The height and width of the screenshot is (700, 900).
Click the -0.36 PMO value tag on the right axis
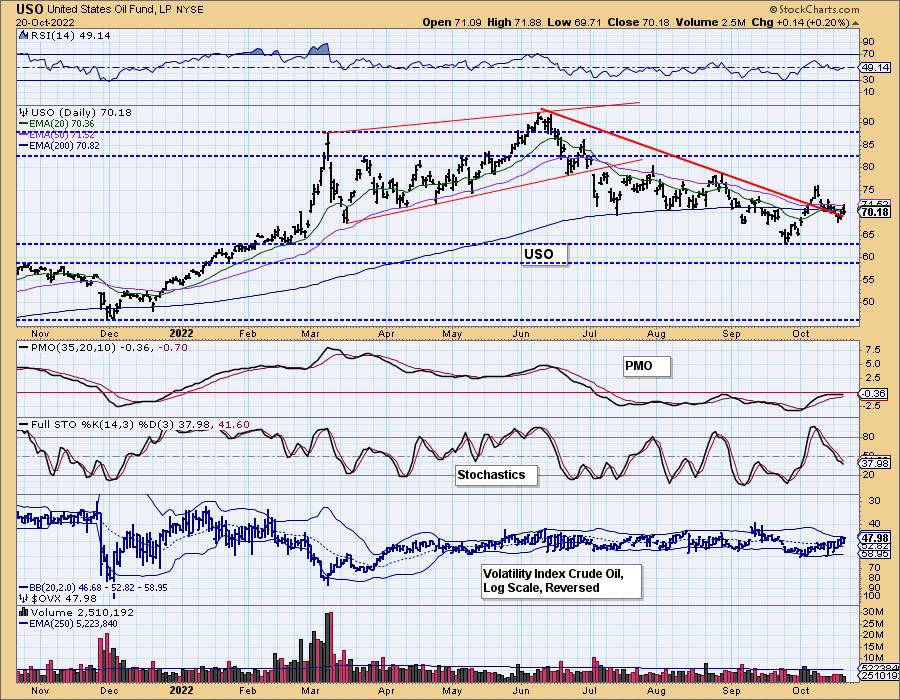(x=872, y=394)
